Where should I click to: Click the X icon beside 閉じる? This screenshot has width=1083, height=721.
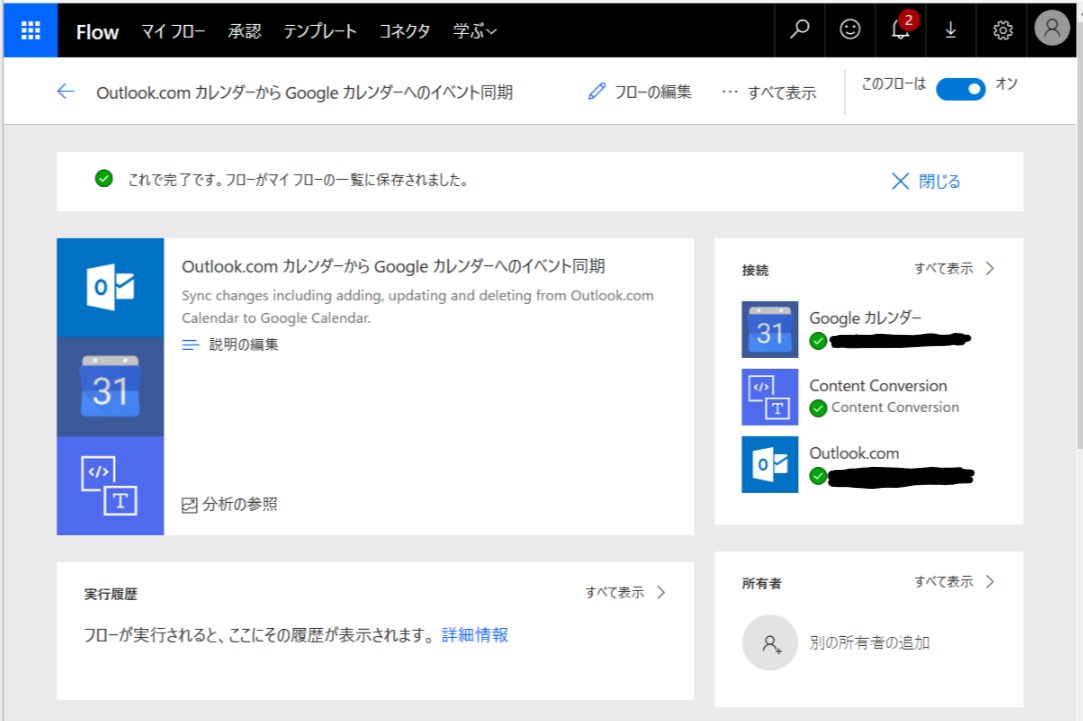900,181
